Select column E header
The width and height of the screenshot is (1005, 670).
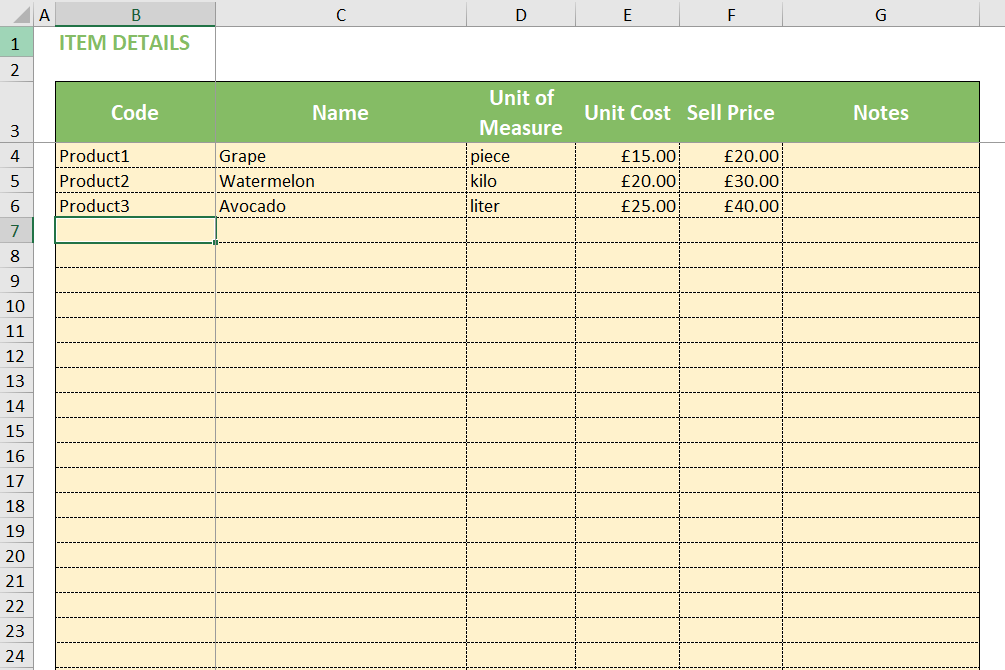627,14
